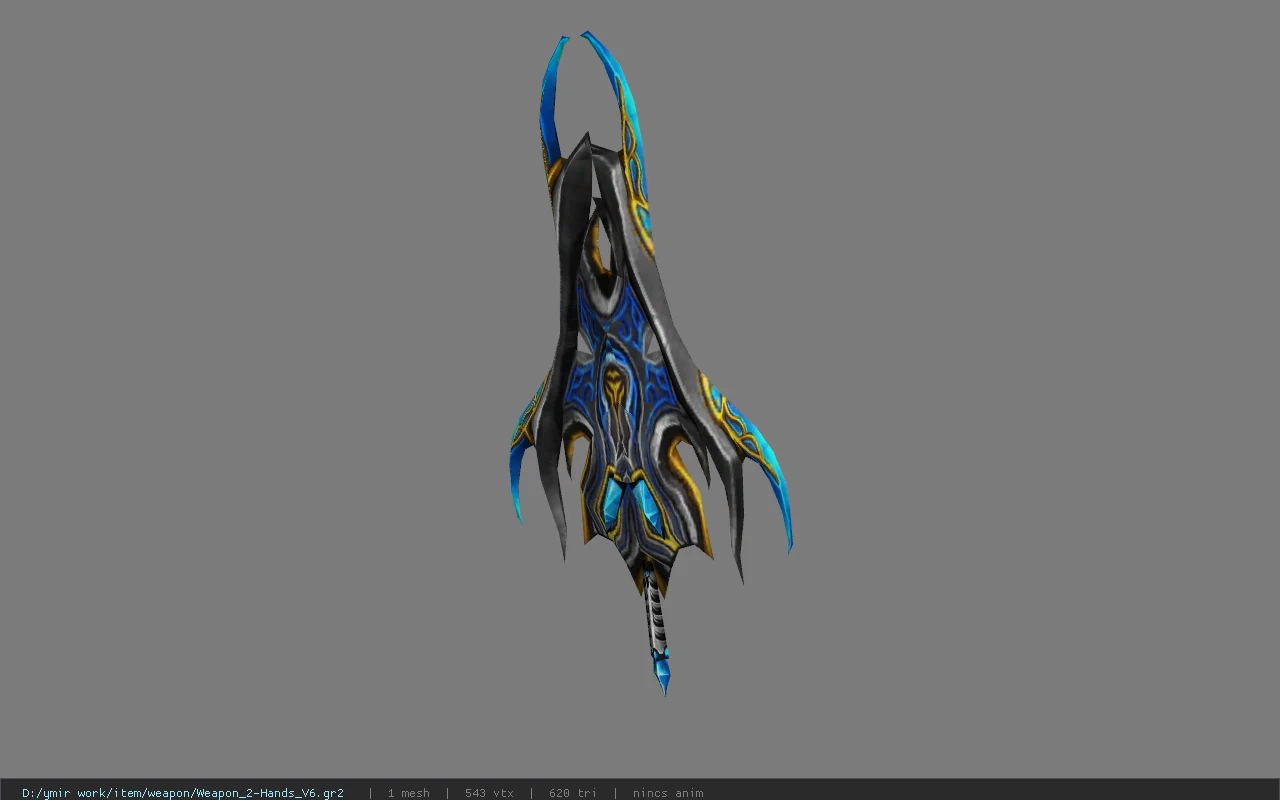1280x800 pixels.
Task: Click the file path Weapon_2-Hands_V6.gr2 in status bar
Action: 183,793
